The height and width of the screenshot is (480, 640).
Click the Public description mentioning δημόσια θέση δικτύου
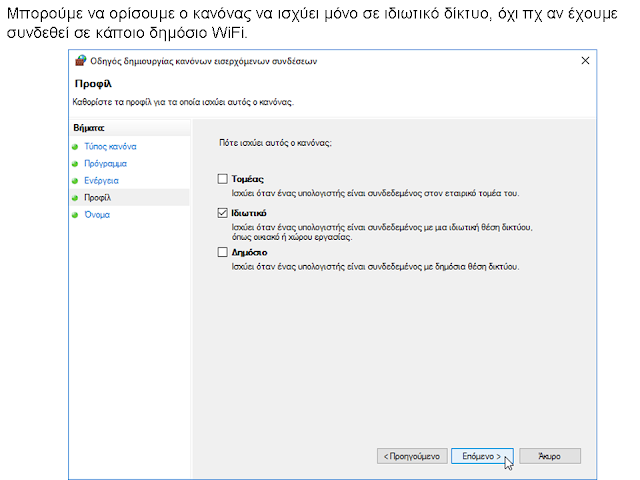pos(375,267)
